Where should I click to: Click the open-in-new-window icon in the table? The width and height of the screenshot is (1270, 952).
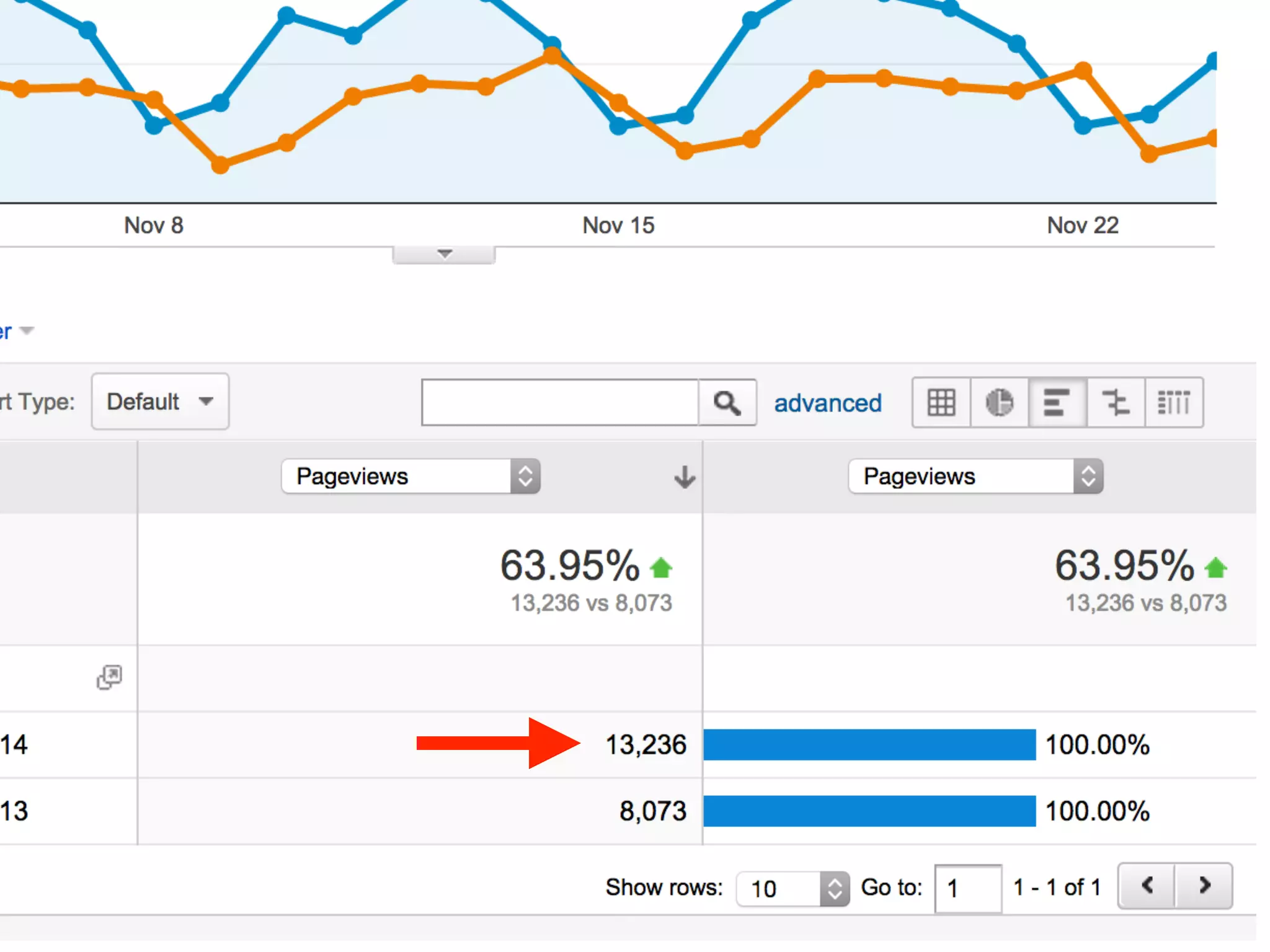tap(109, 677)
